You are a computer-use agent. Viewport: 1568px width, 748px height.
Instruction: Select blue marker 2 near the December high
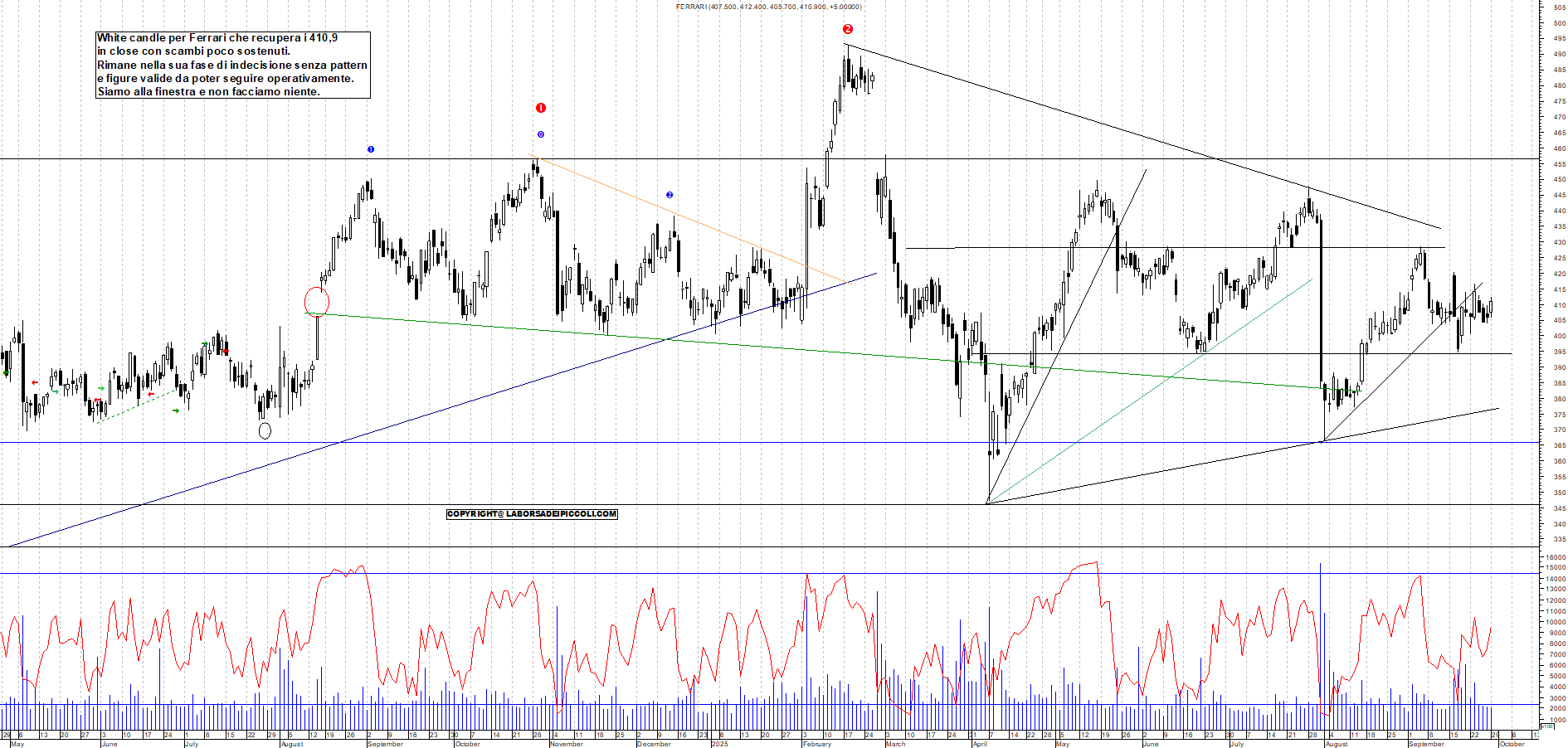click(x=670, y=195)
